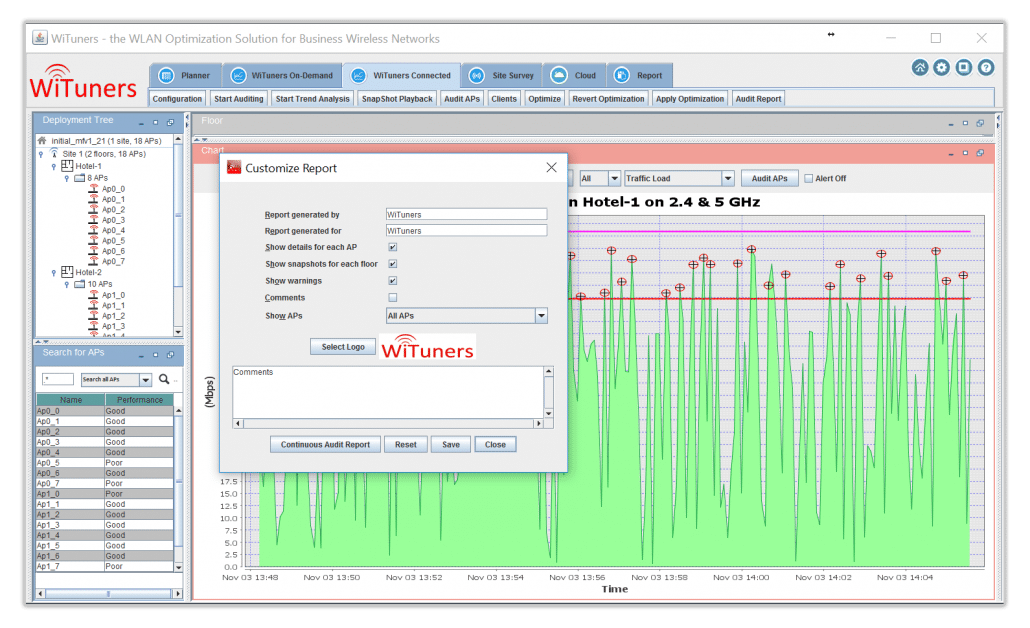This screenshot has height=628, width=1030.
Task: Click the SnapShot Playback button
Action: 397,99
